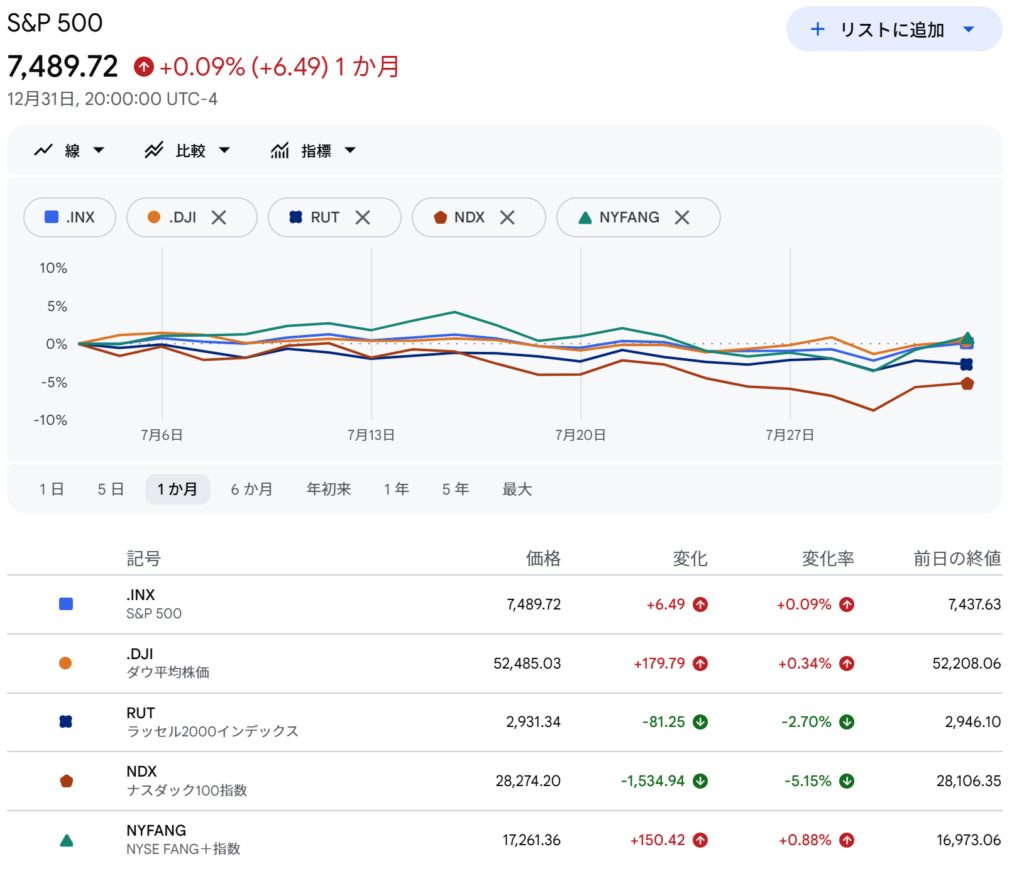
Task: Click the 指標 indicators icon
Action: pyautogui.click(x=280, y=151)
